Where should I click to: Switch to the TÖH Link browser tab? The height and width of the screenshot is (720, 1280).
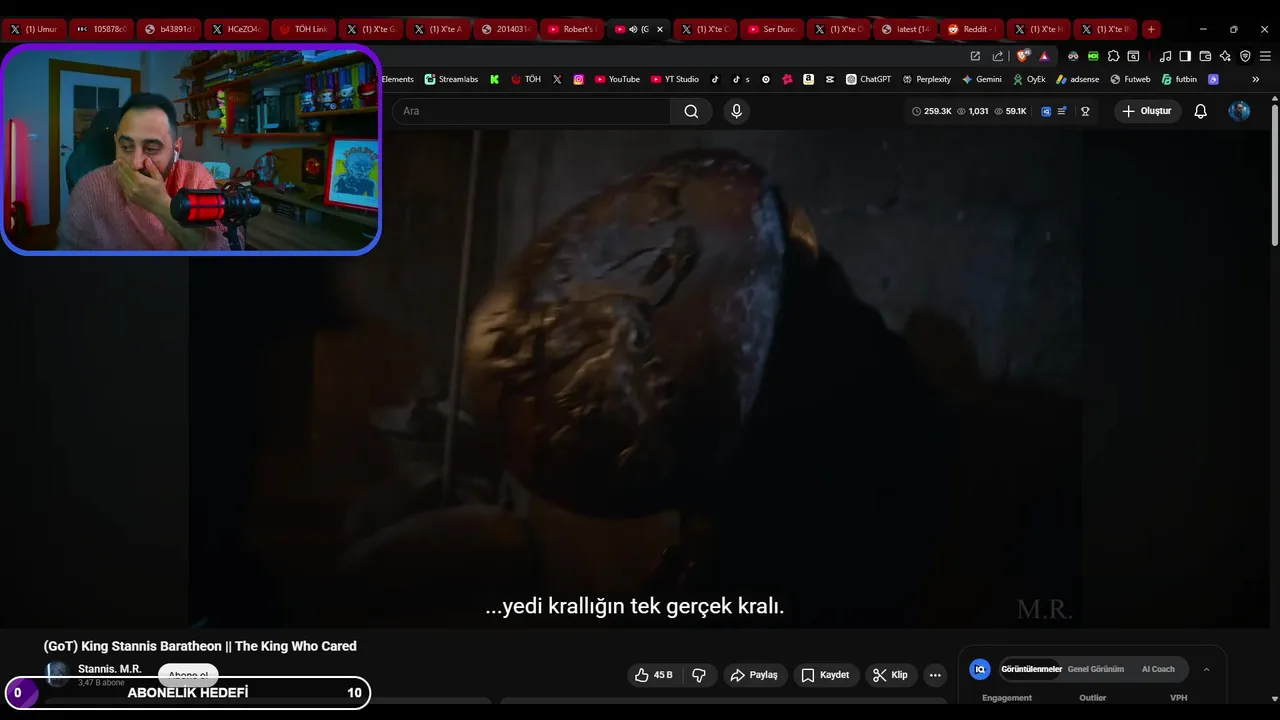click(x=303, y=29)
